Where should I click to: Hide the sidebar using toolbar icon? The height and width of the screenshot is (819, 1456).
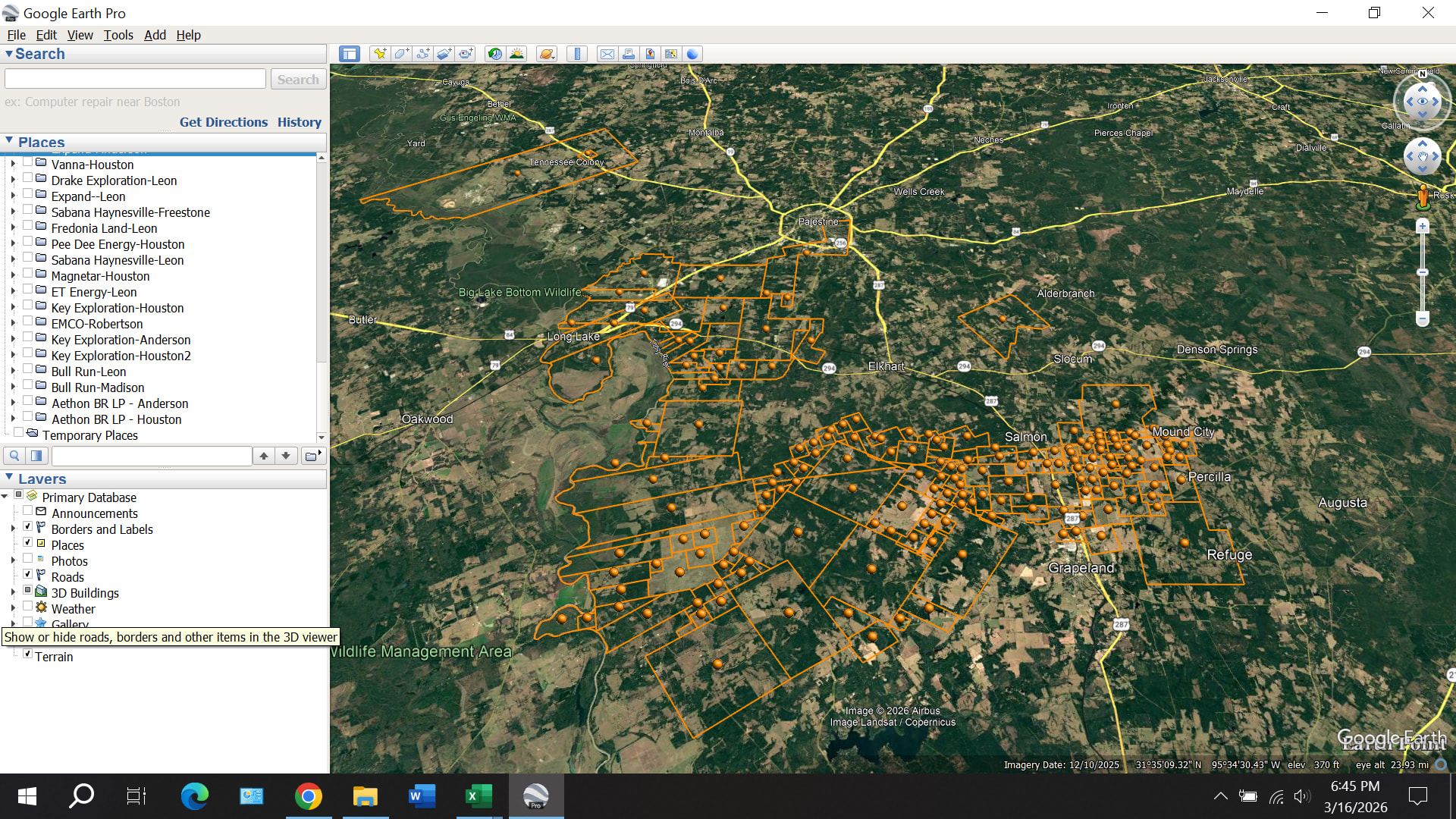349,54
